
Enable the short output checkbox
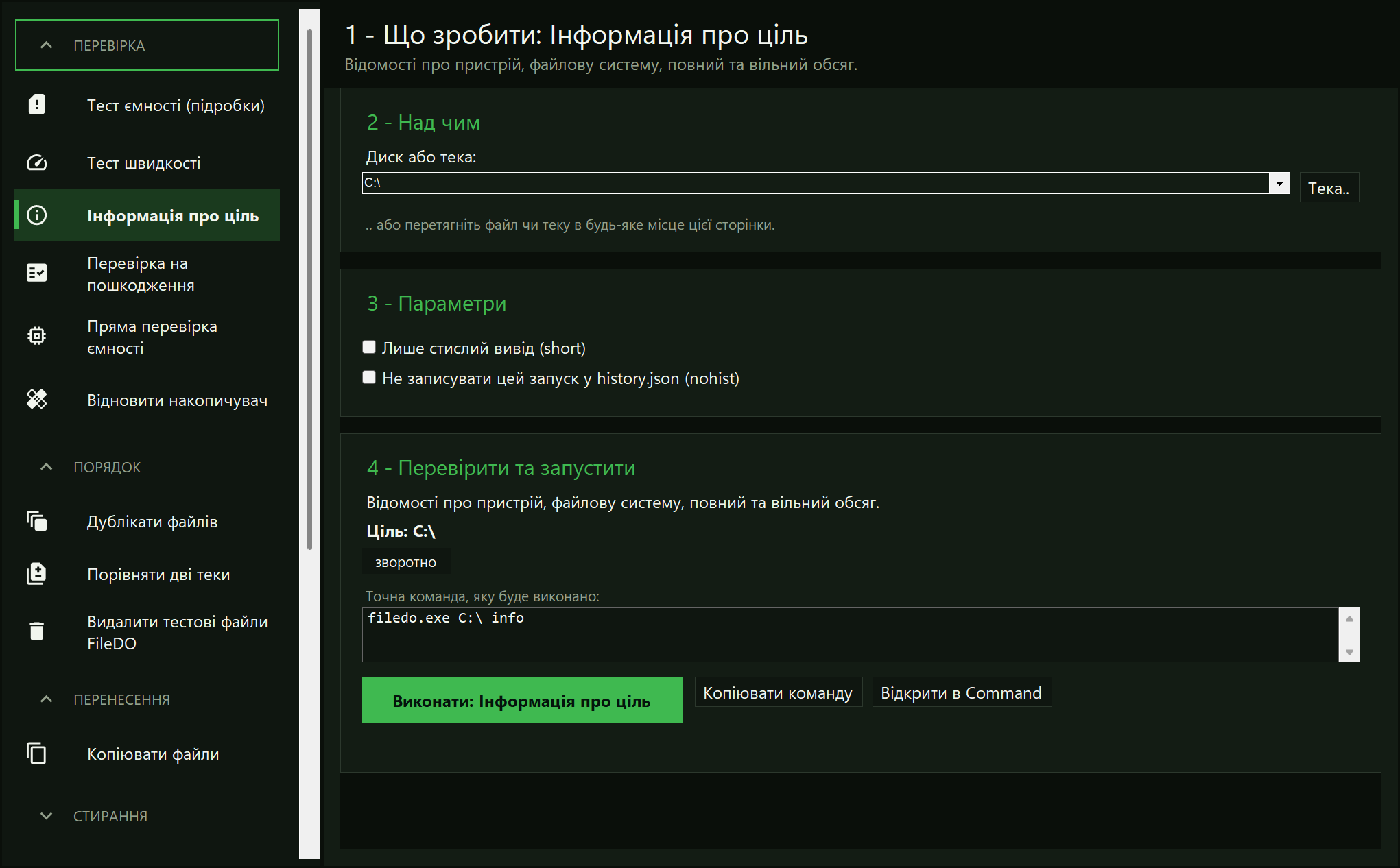pyautogui.click(x=369, y=348)
